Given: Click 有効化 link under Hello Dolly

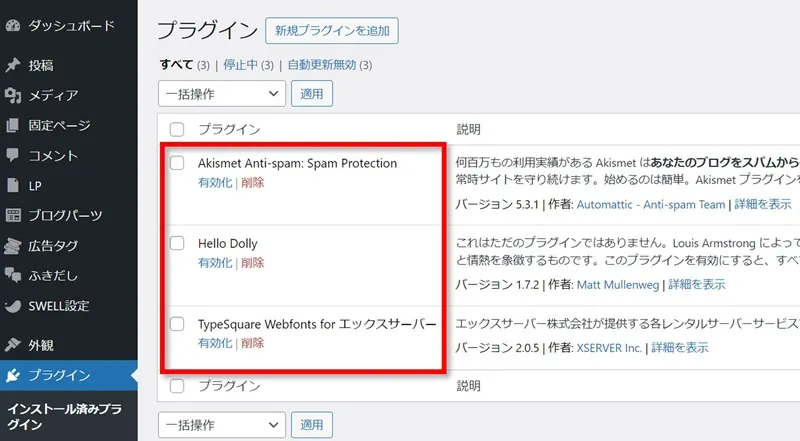Looking at the screenshot, I should tap(215, 262).
